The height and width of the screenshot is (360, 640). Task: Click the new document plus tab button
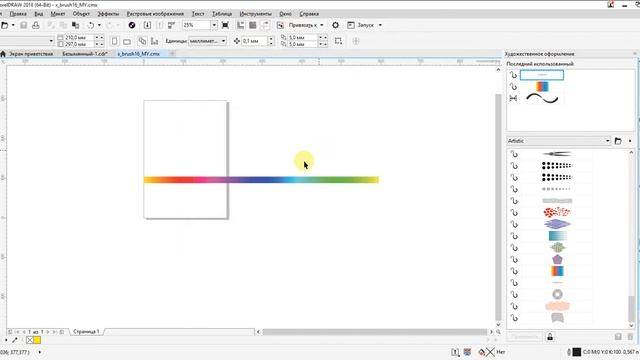click(x=172, y=54)
